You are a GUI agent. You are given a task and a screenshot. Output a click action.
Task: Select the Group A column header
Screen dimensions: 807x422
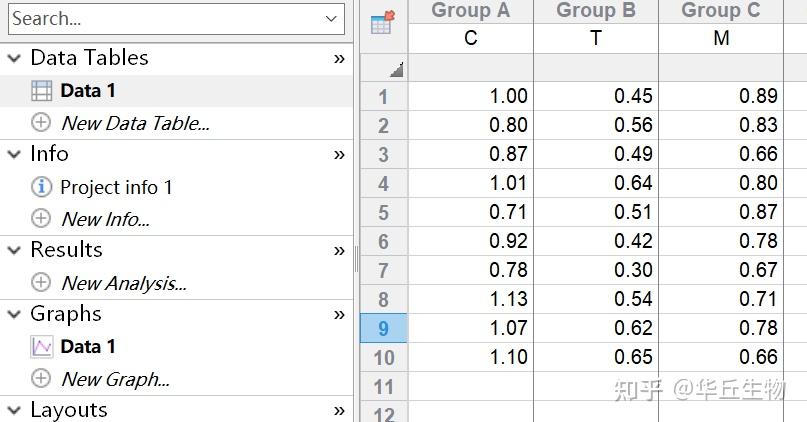(x=470, y=10)
